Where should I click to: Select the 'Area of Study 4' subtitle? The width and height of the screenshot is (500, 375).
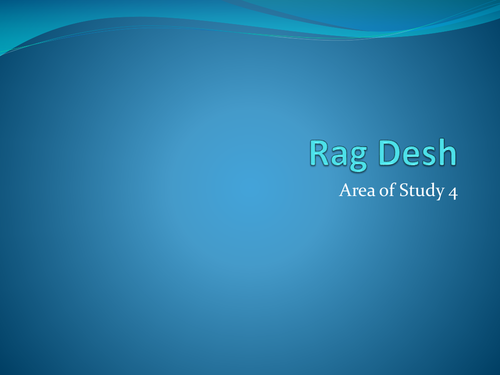coord(398,191)
